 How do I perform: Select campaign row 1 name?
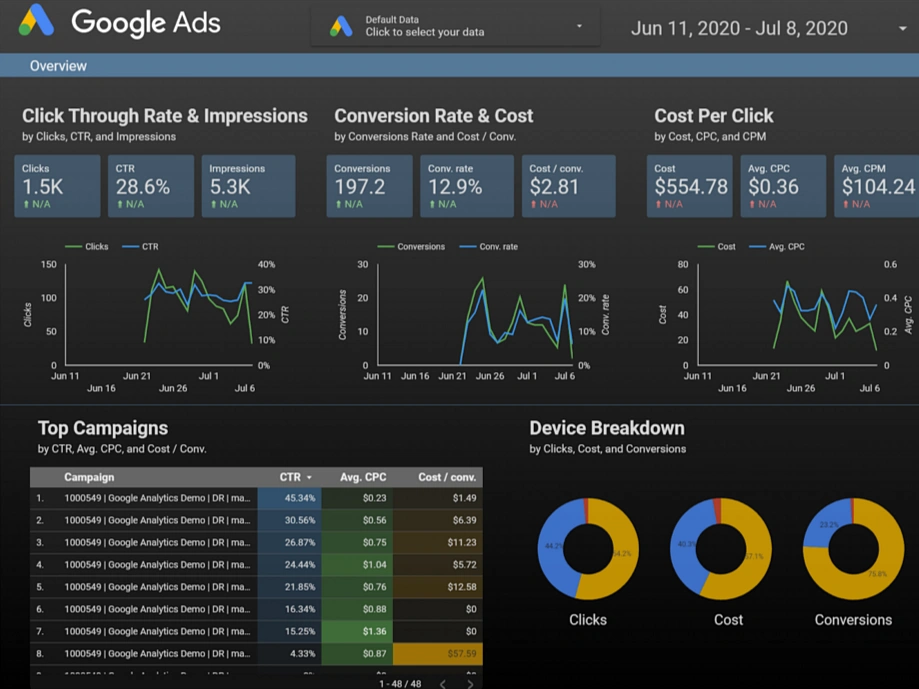click(157, 498)
